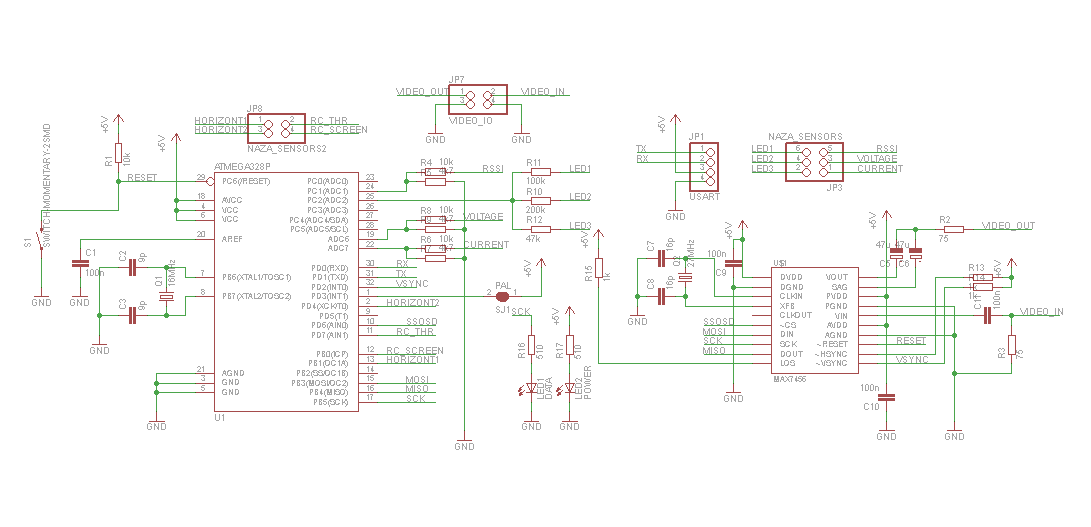This screenshot has width=1091, height=527.
Task: Select the JP1 USART connector symbol
Action: tap(703, 166)
